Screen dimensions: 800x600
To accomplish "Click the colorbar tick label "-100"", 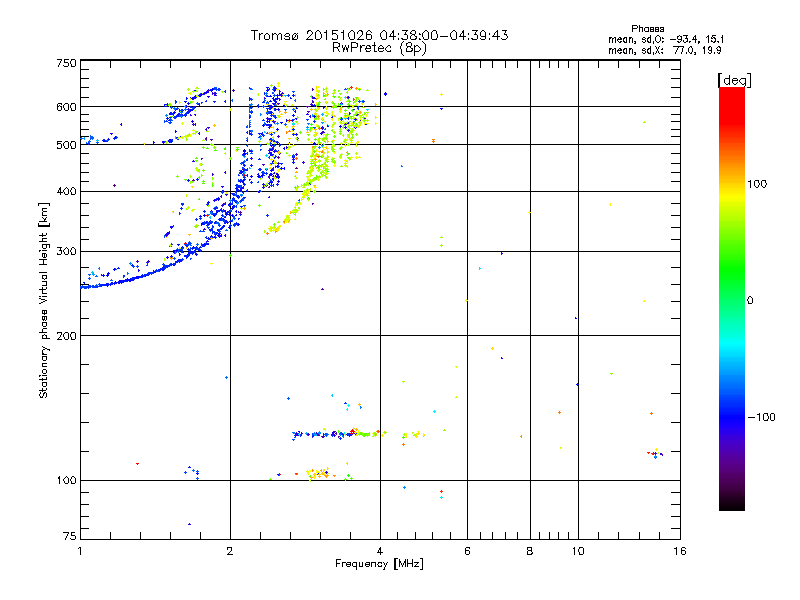I will [x=761, y=417].
